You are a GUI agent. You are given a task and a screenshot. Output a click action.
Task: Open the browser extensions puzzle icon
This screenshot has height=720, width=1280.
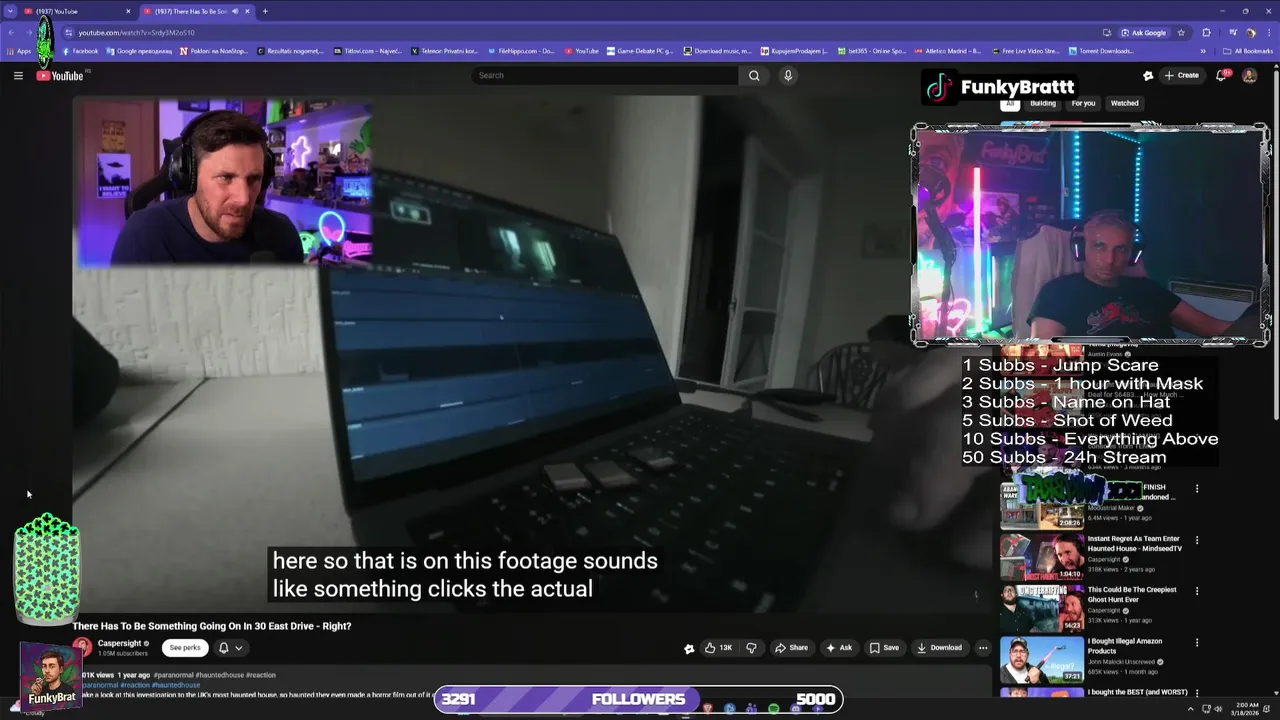[1206, 32]
